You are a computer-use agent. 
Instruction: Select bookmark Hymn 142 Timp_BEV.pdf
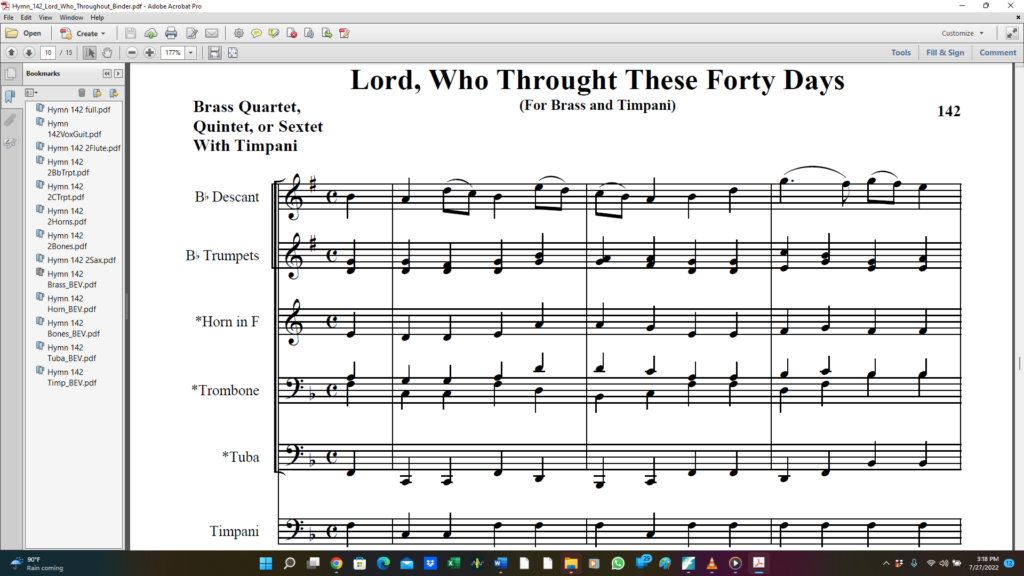(72, 377)
